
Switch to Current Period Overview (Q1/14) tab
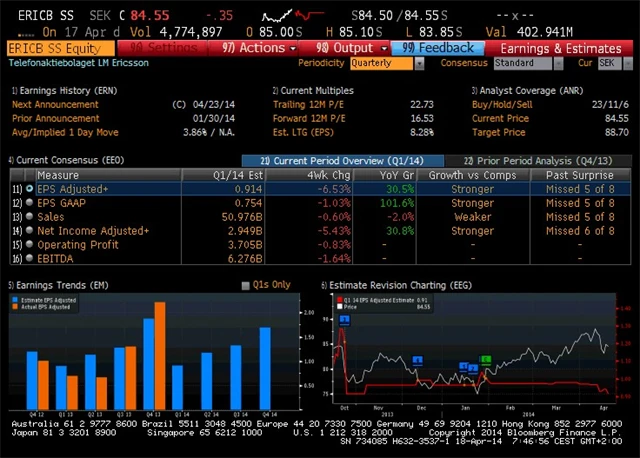pyautogui.click(x=342, y=160)
